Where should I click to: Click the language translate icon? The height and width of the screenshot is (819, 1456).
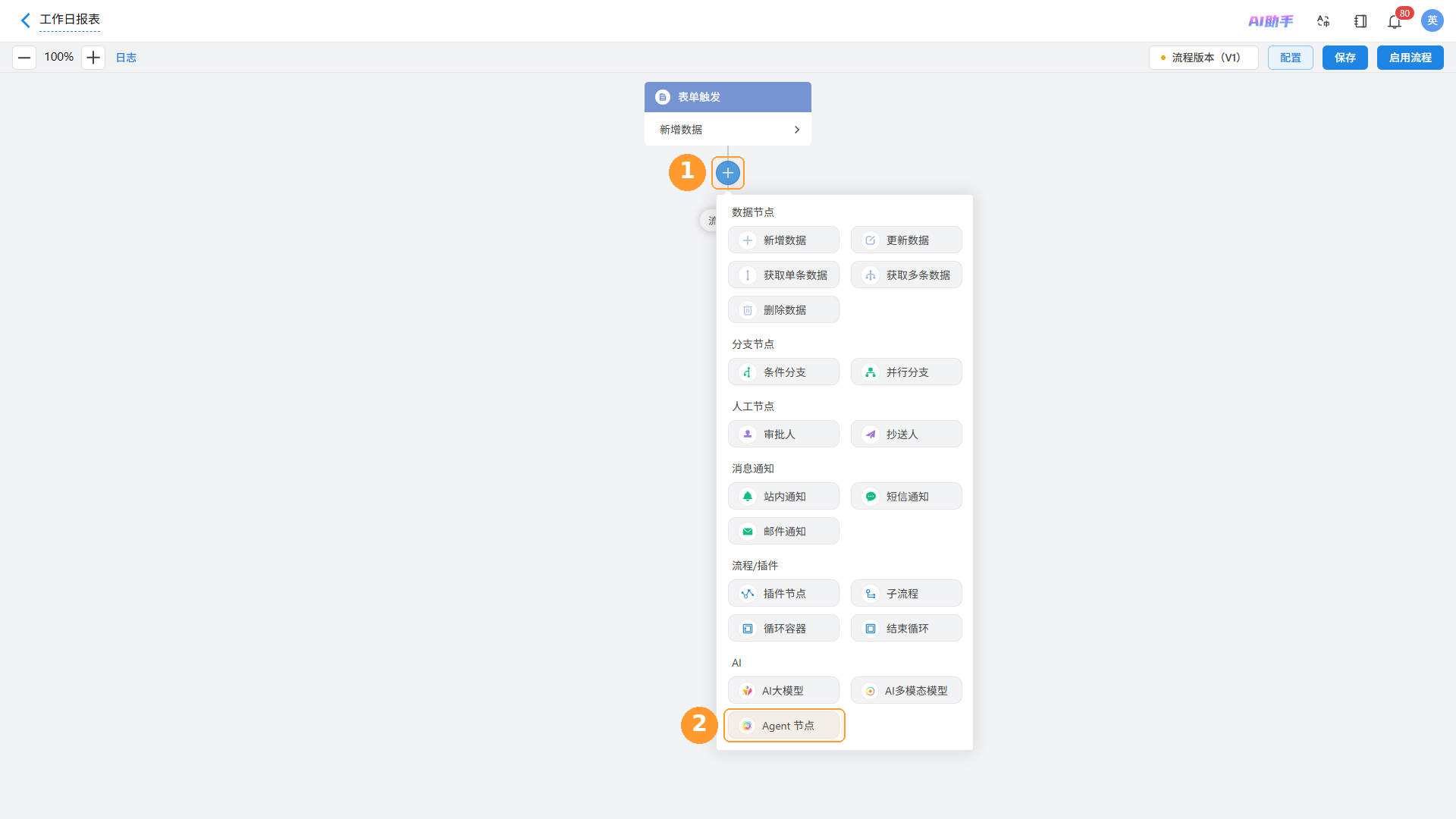[1324, 21]
